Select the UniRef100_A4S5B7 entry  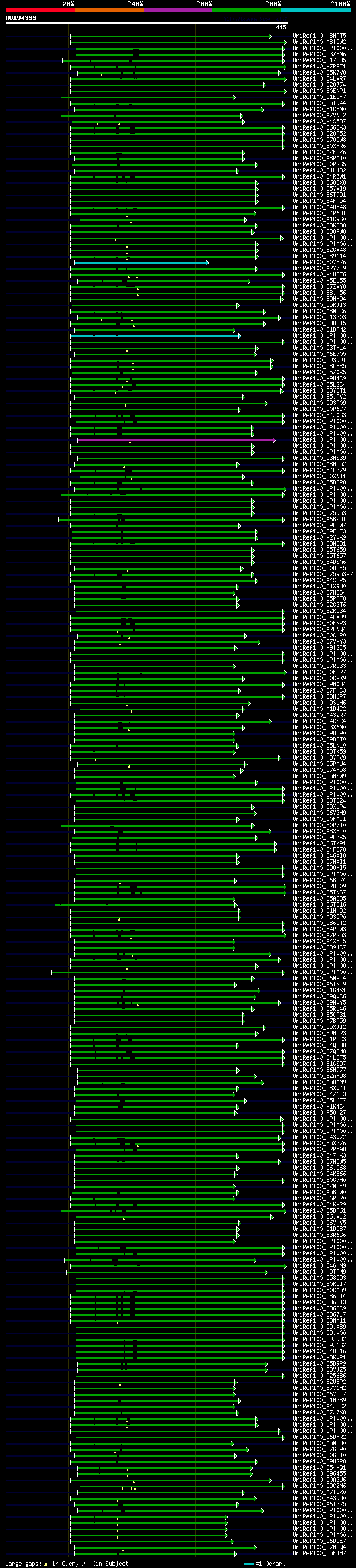click(x=319, y=121)
